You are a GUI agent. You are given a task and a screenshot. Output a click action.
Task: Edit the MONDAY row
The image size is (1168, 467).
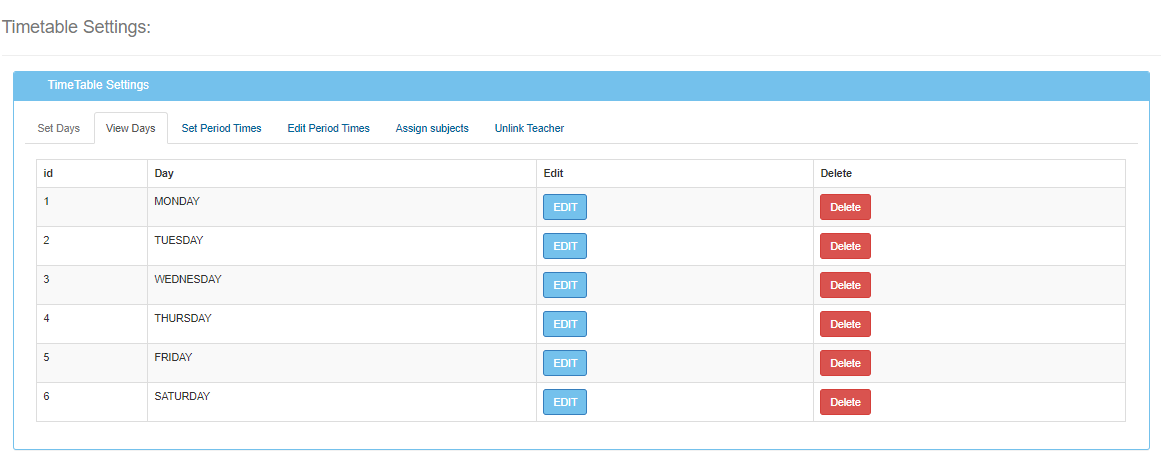point(565,207)
